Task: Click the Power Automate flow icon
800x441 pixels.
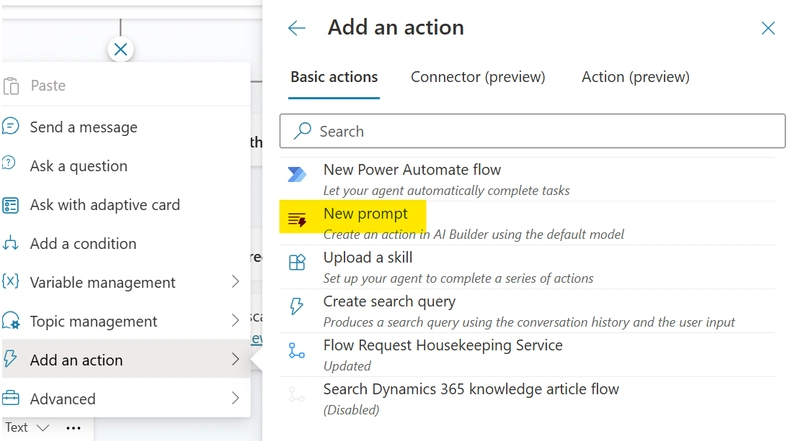Action: (296, 174)
